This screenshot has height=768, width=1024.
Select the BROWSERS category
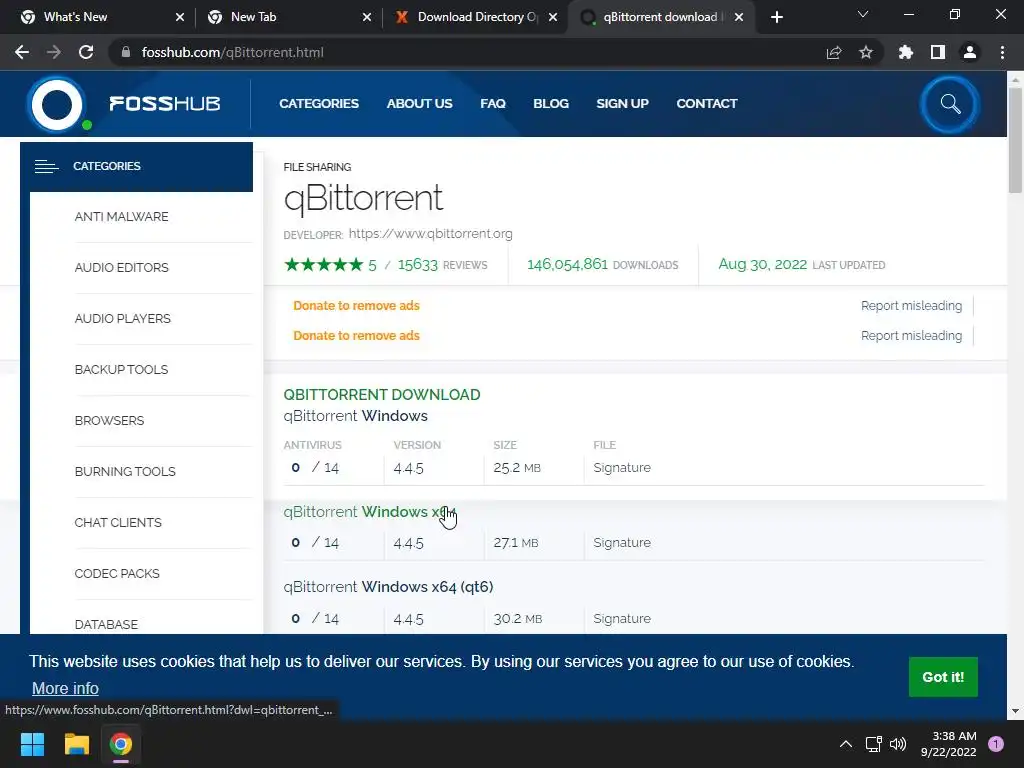point(109,421)
